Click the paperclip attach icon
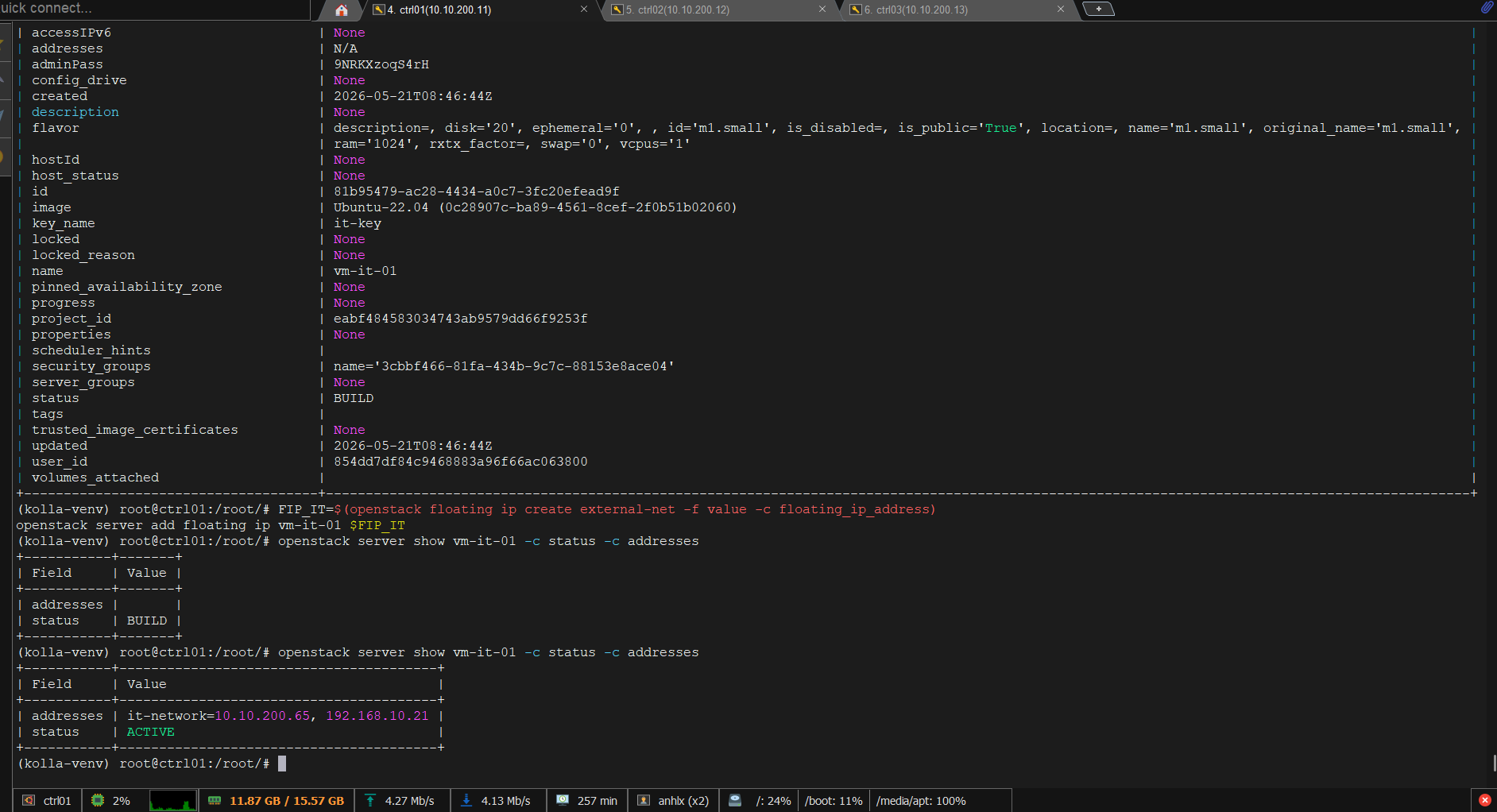The image size is (1497, 812). point(1487,7)
